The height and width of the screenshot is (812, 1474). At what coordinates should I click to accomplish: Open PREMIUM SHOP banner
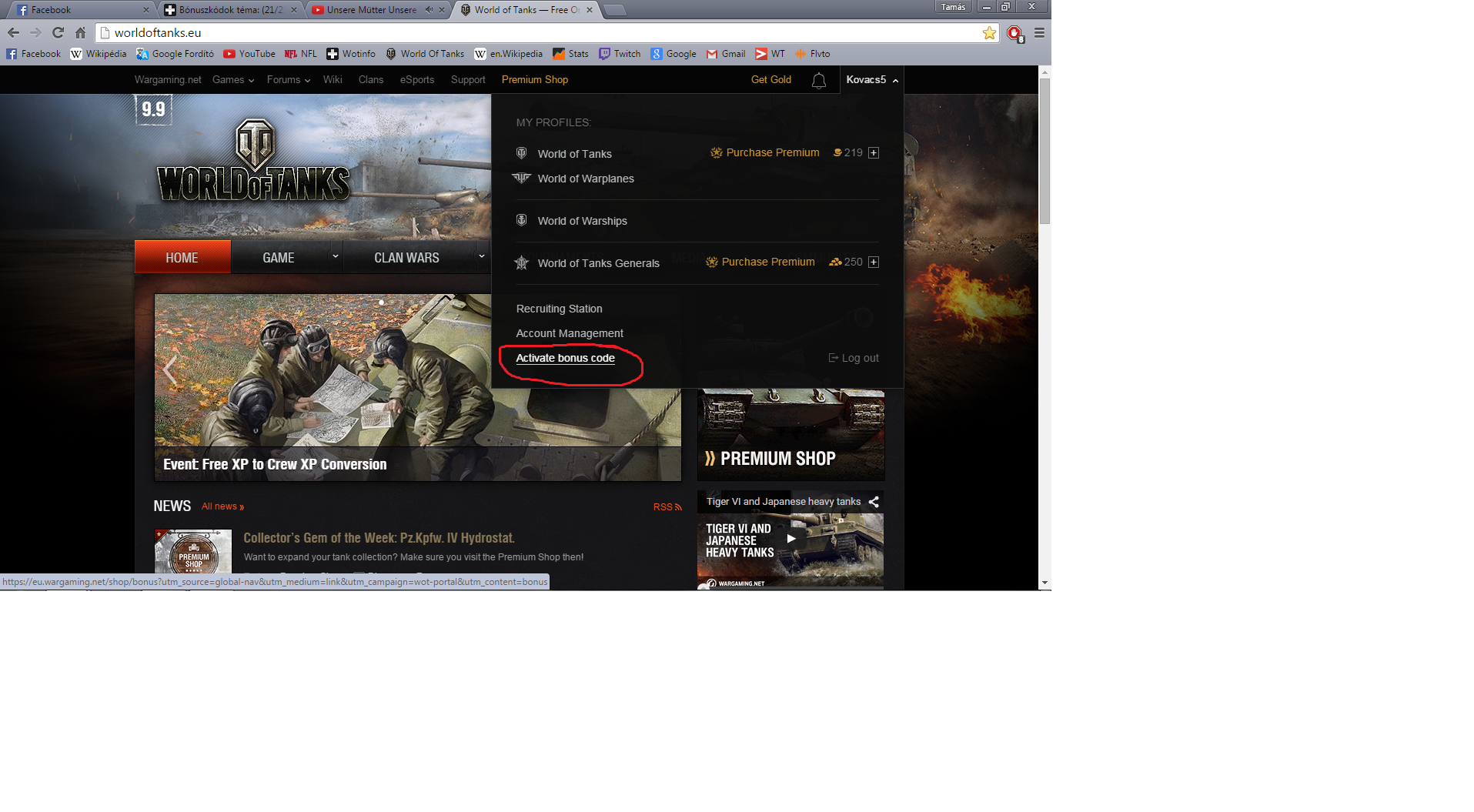coord(791,436)
